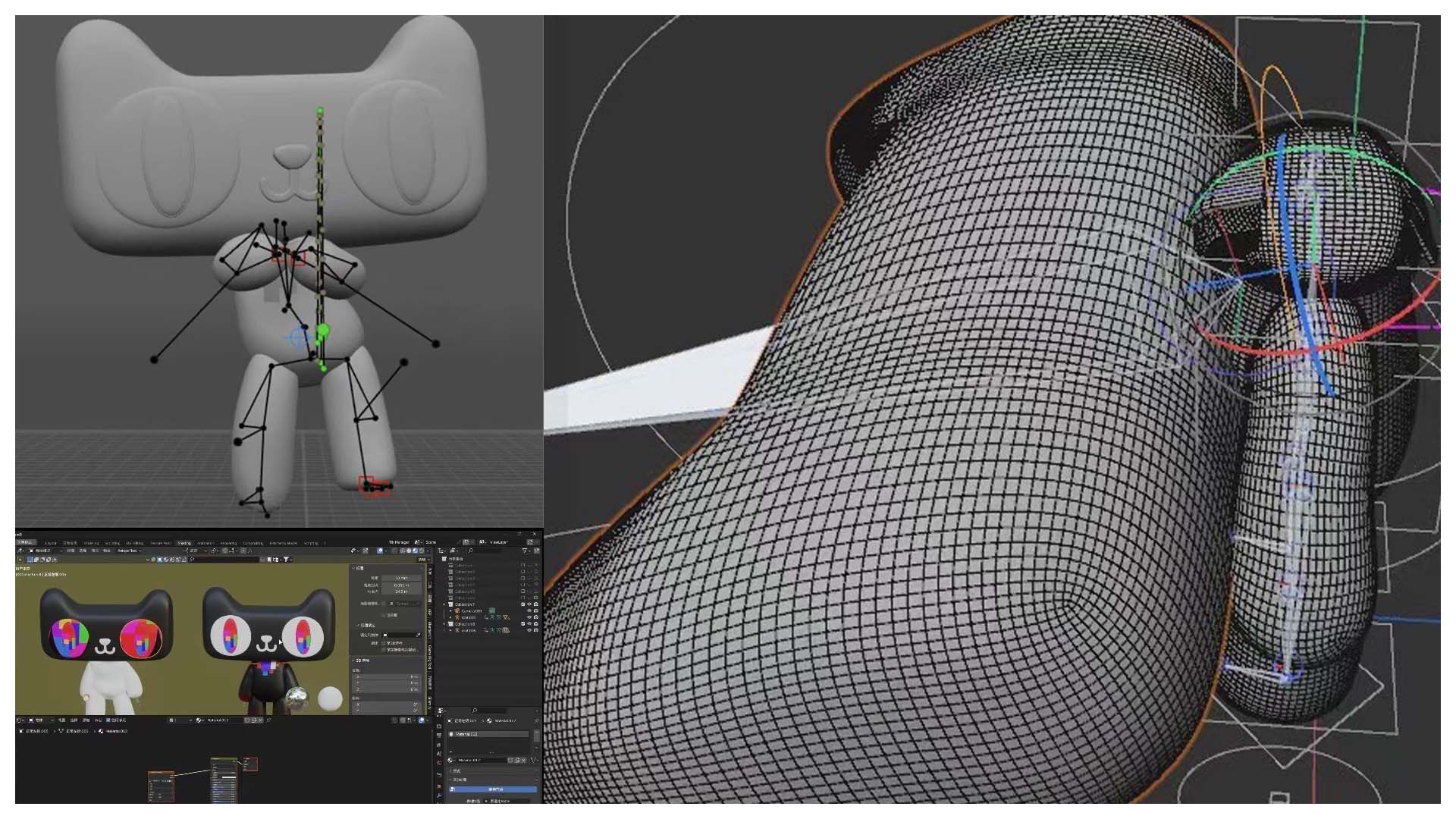Click the blue Use Nodes button
Image resolution: width=1456 pixels, height=819 pixels.
(x=493, y=789)
